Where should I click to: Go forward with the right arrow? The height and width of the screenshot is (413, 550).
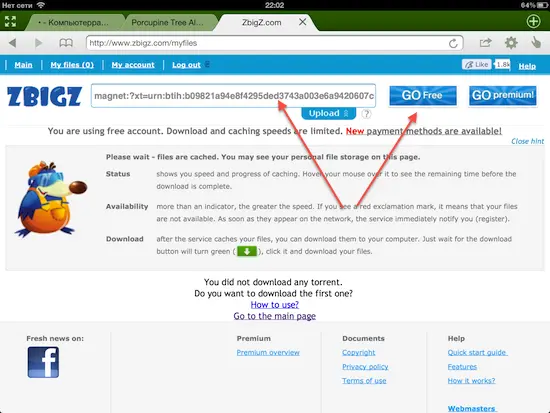click(39, 43)
